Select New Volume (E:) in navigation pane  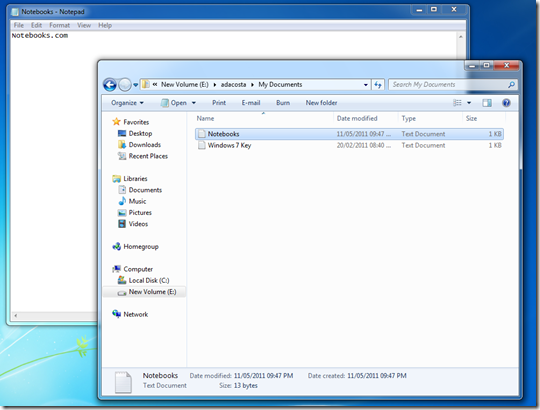click(153, 292)
